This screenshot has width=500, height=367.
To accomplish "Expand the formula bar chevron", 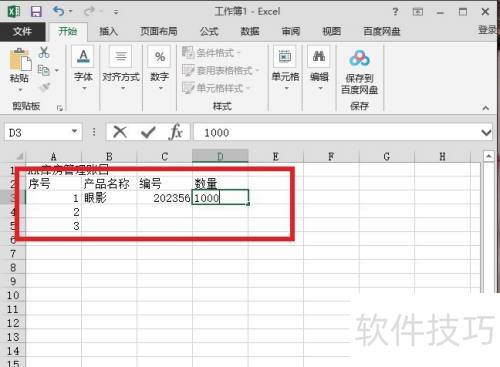I will point(486,133).
